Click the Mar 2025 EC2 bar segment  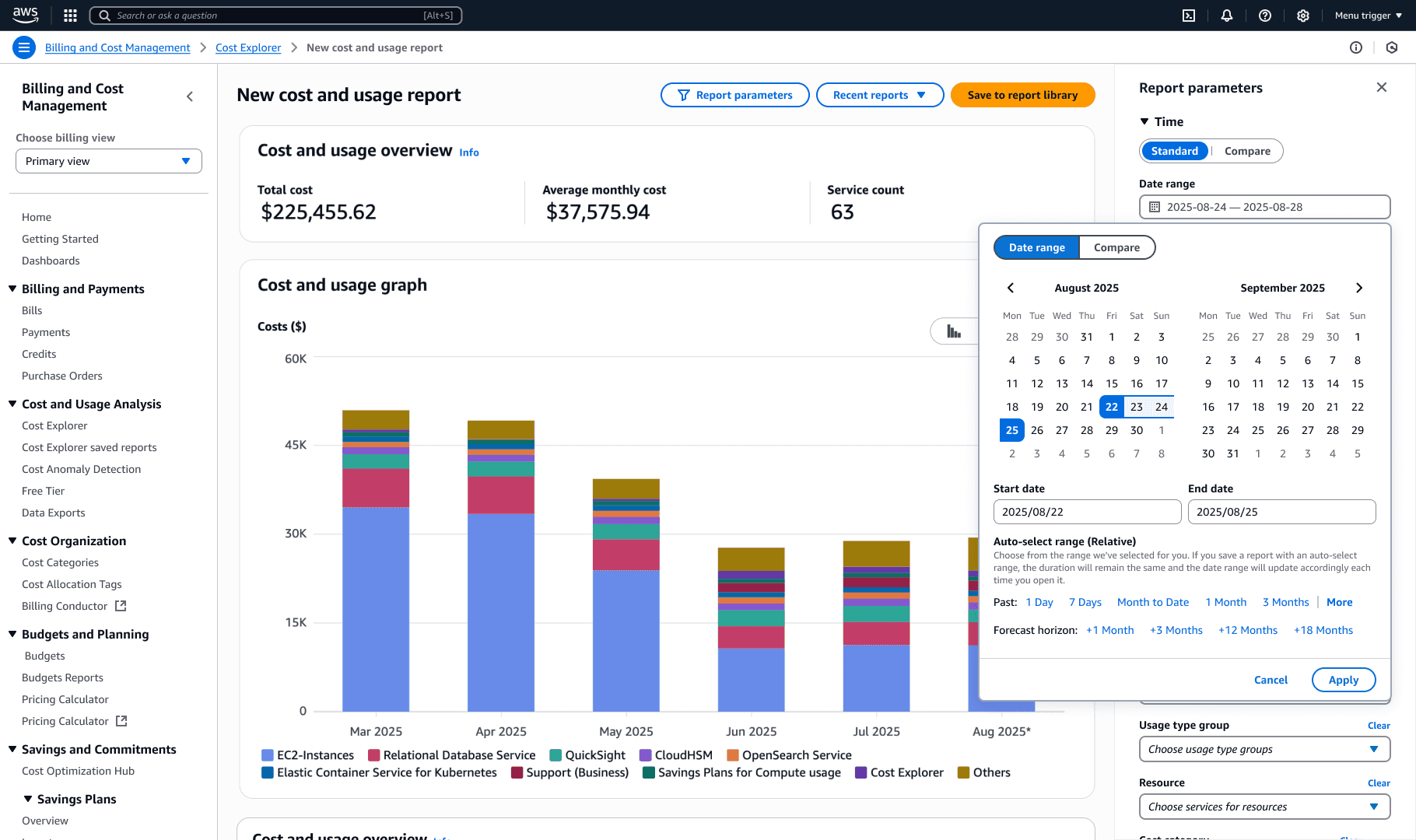click(x=376, y=609)
